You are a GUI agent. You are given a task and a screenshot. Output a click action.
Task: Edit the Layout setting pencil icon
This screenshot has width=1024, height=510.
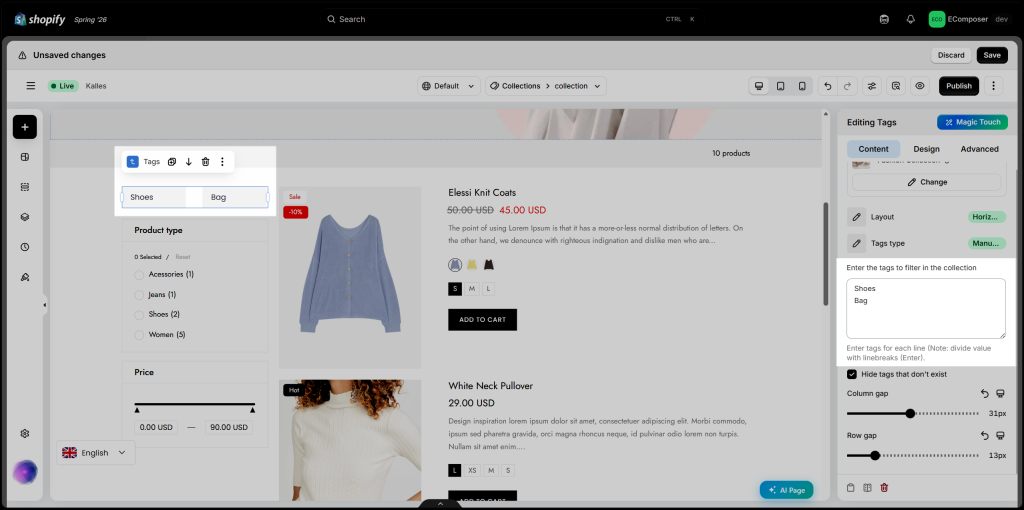(x=856, y=217)
